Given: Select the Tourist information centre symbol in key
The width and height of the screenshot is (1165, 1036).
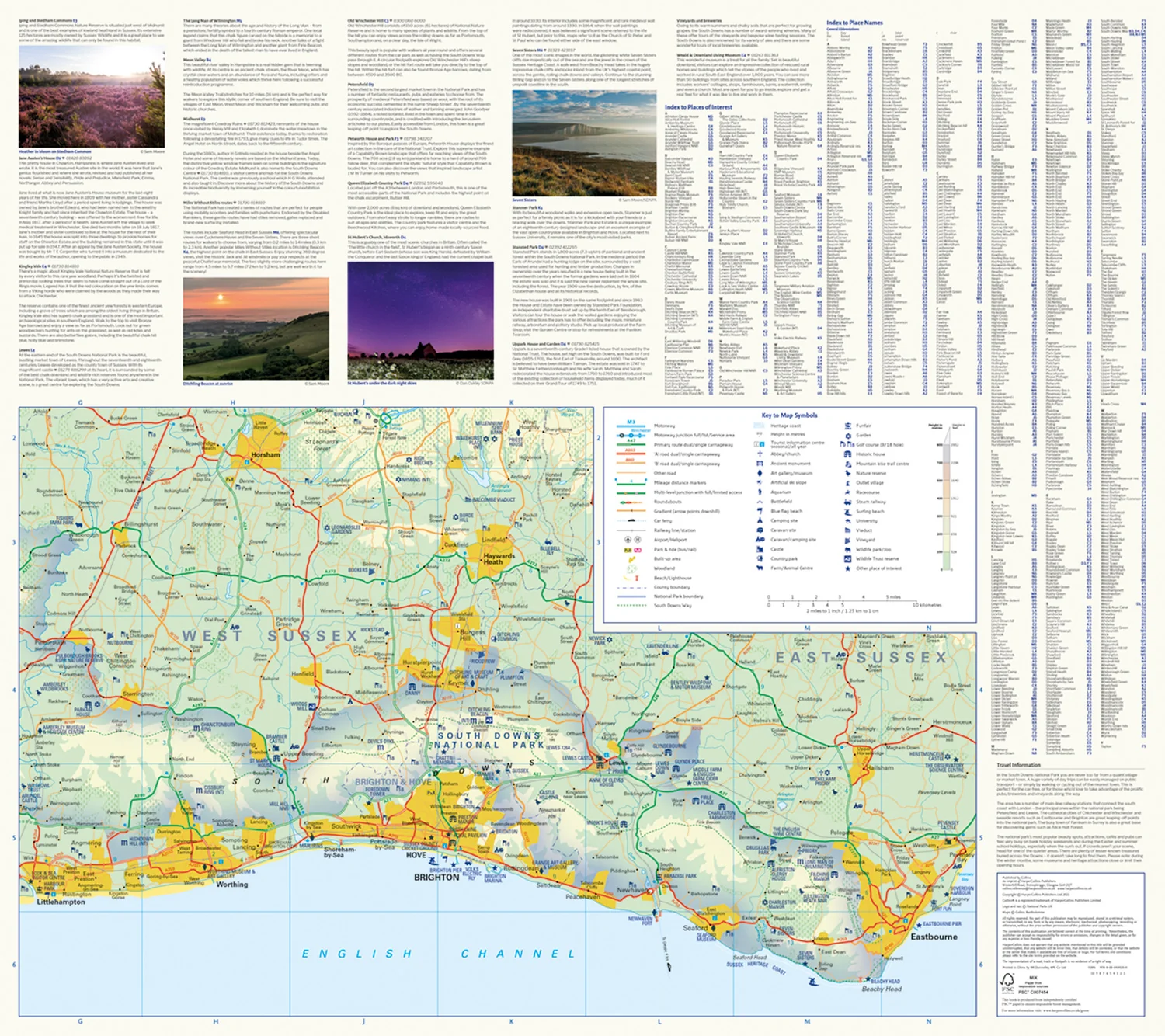Looking at the screenshot, I should [x=759, y=444].
